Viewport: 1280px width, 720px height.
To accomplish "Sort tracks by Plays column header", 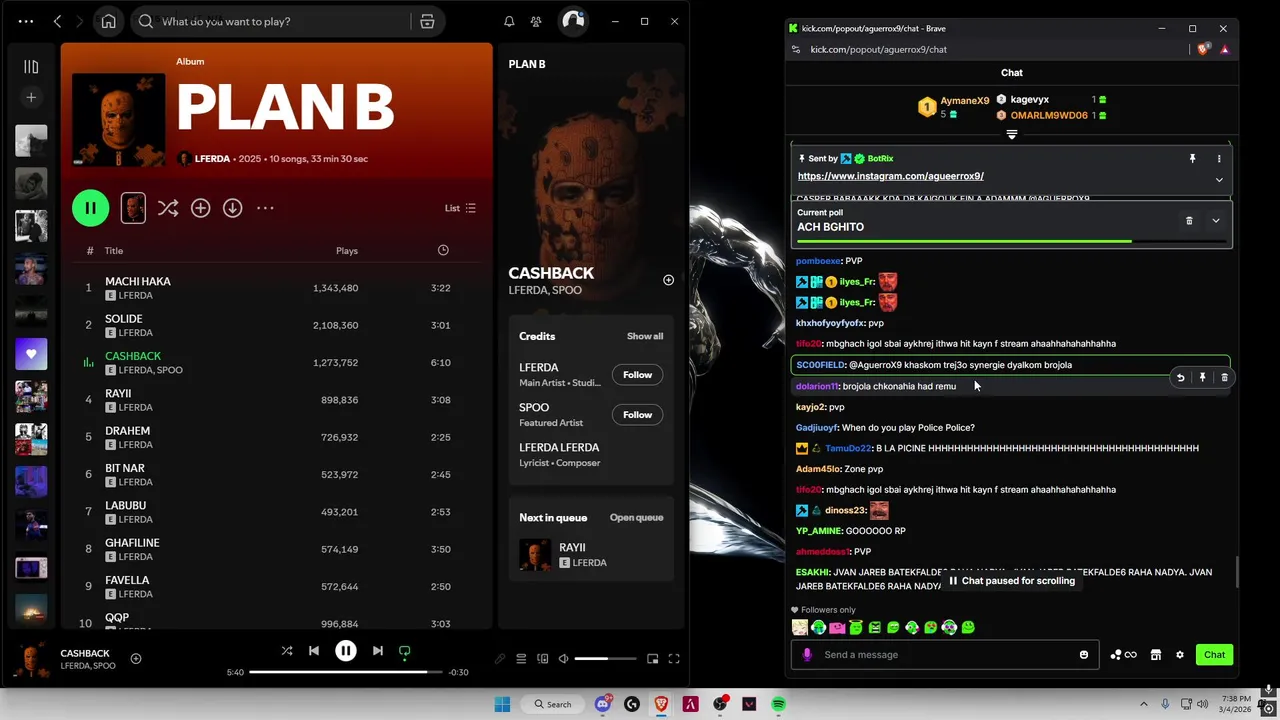I will (347, 251).
